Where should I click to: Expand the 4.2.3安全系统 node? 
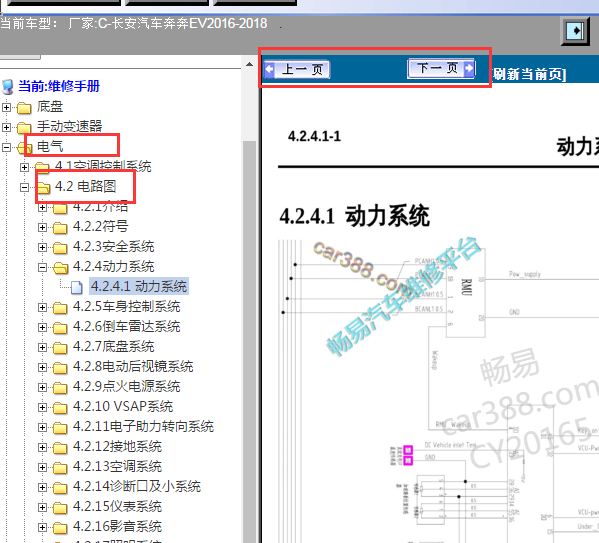click(42, 247)
